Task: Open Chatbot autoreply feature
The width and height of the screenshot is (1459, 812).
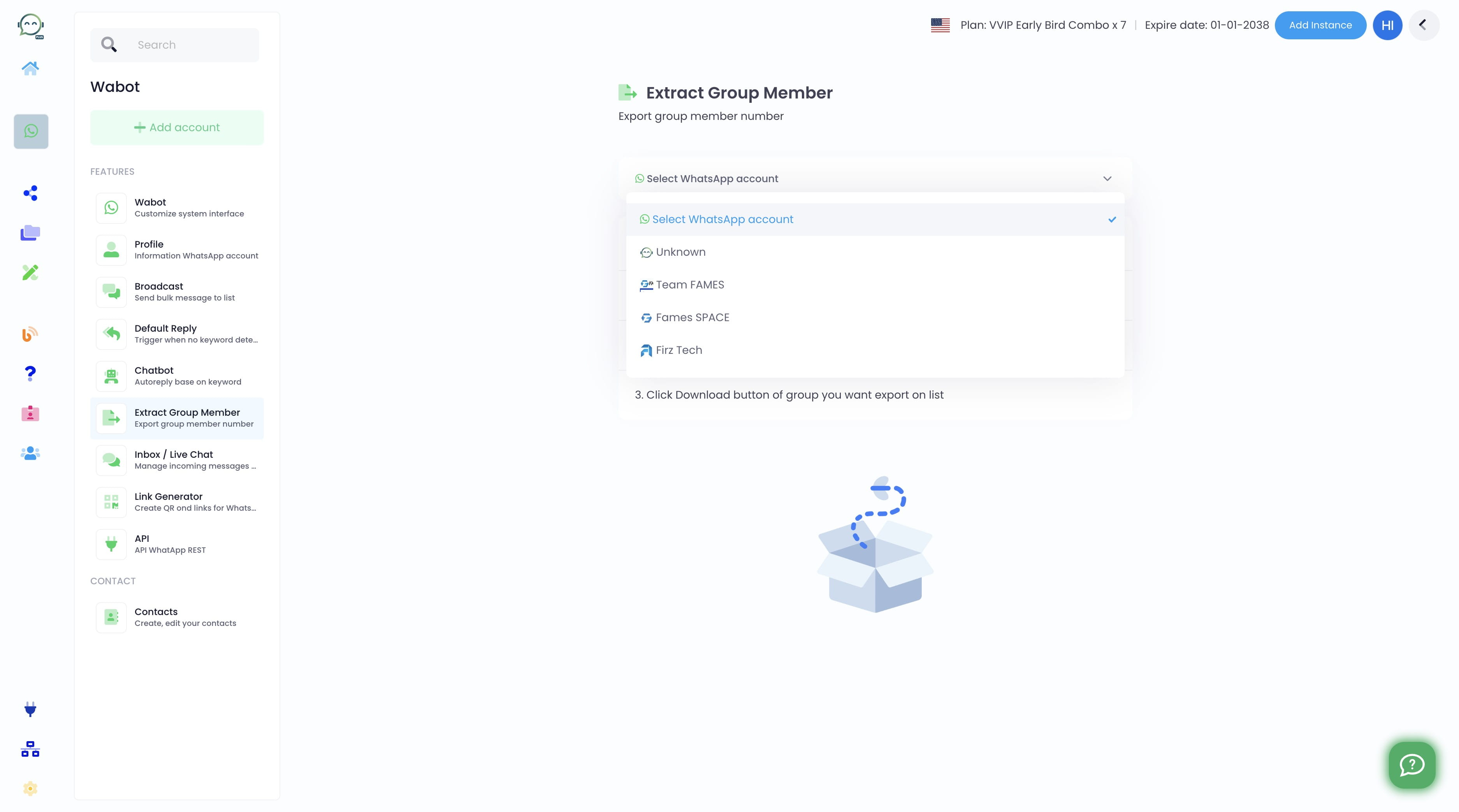Action: [x=177, y=376]
